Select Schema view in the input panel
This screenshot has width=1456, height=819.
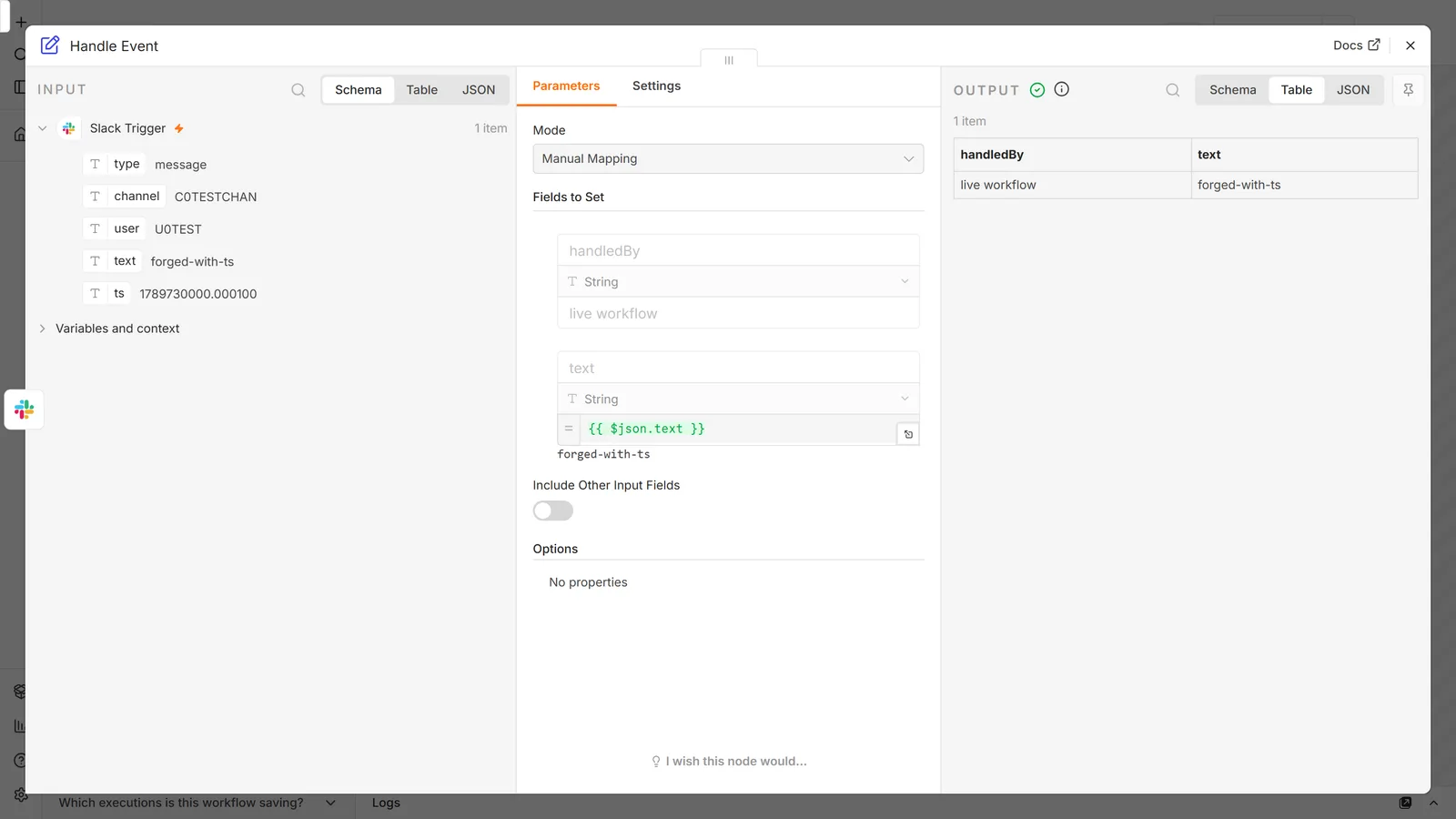pyautogui.click(x=358, y=89)
